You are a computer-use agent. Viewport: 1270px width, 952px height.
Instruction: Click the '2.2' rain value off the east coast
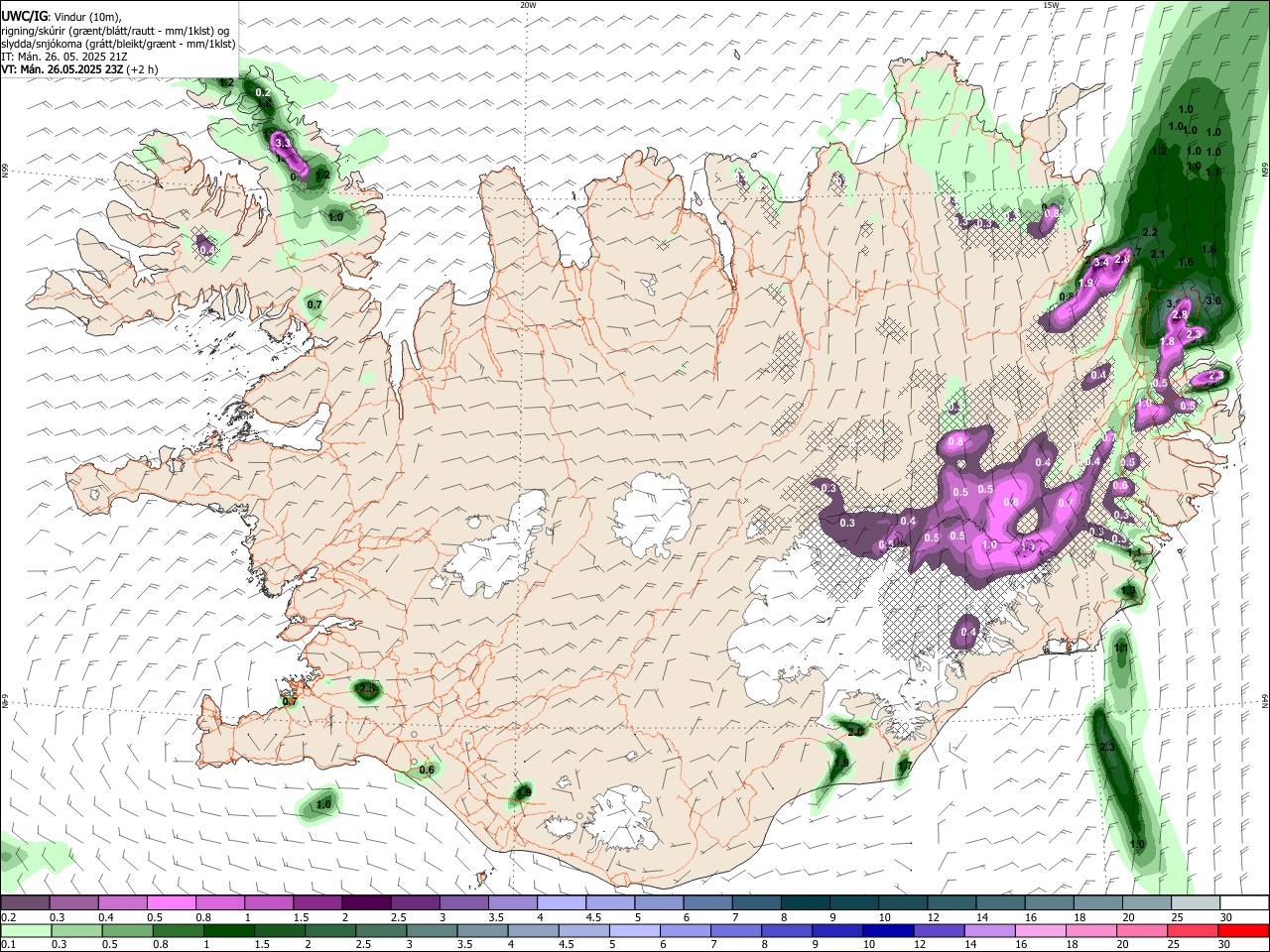[1151, 232]
